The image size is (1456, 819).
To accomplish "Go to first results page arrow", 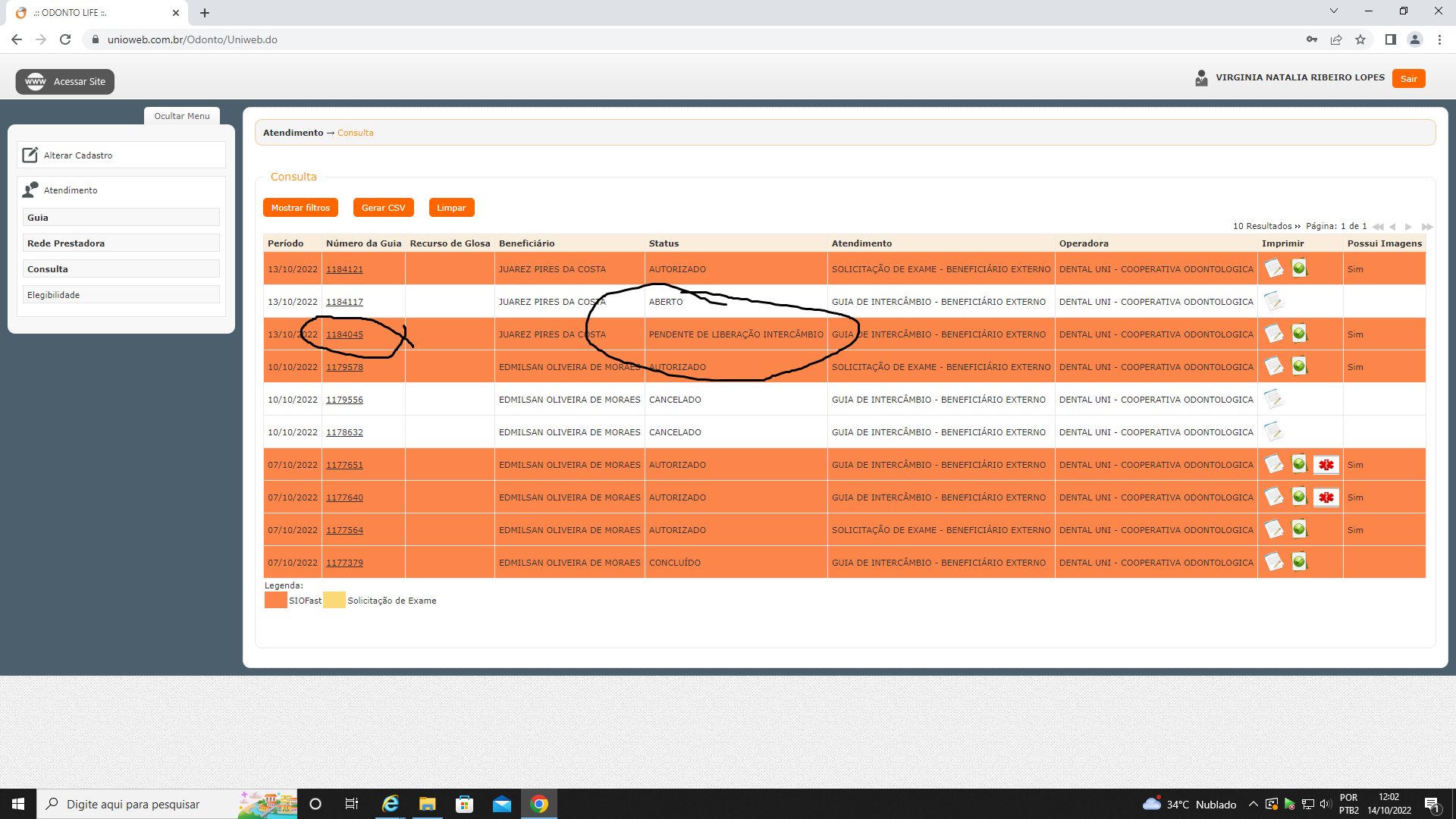I will [x=1377, y=227].
